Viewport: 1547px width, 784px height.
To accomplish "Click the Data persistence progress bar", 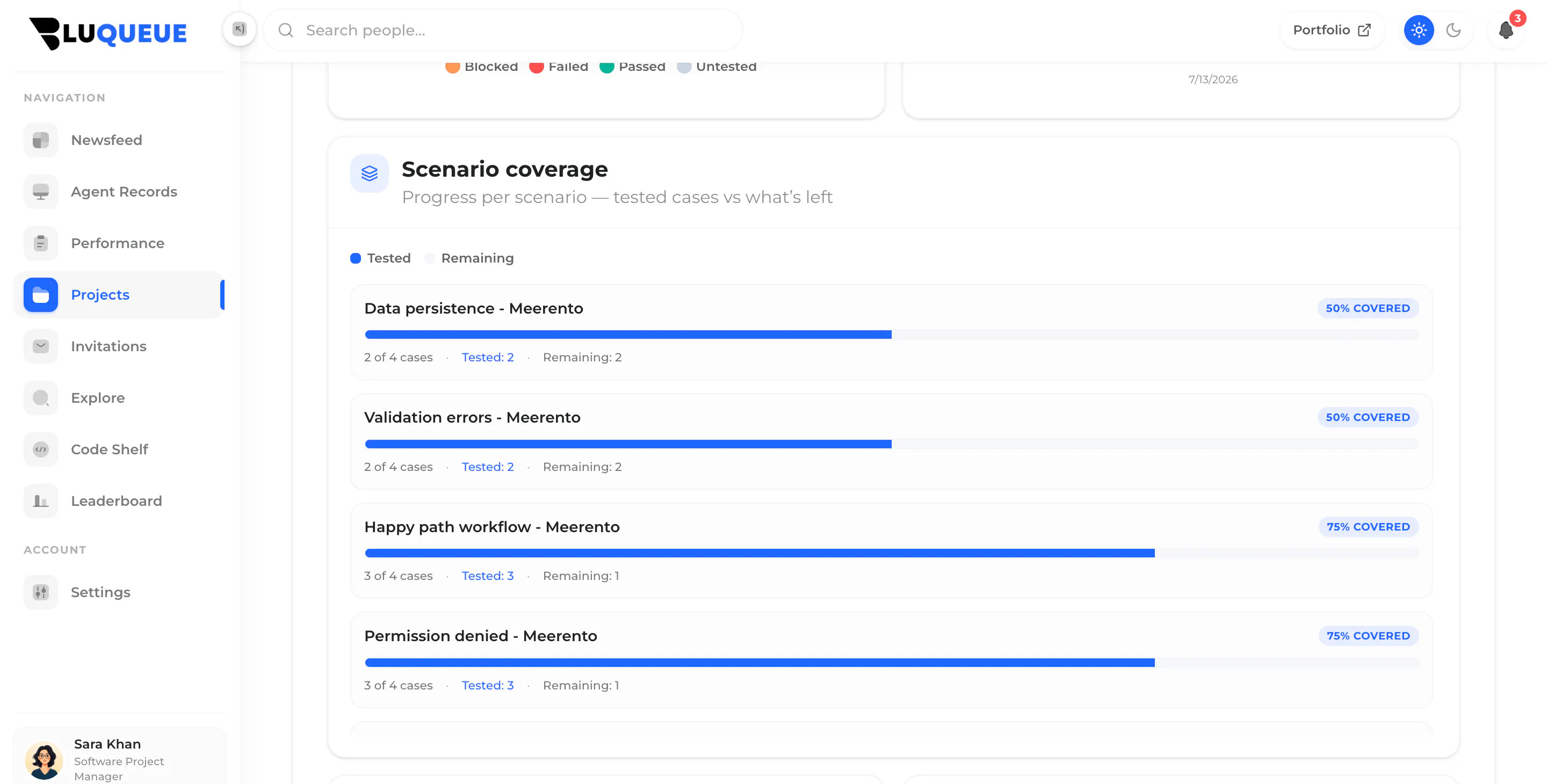I will click(892, 335).
